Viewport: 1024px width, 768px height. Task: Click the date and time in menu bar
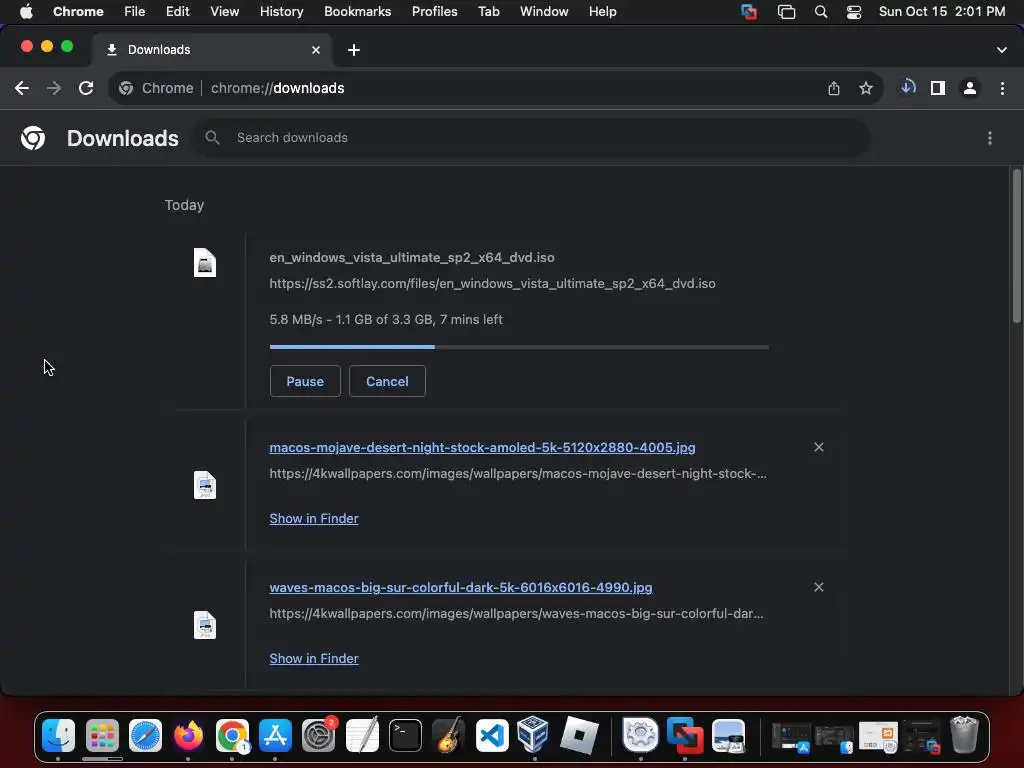942,11
